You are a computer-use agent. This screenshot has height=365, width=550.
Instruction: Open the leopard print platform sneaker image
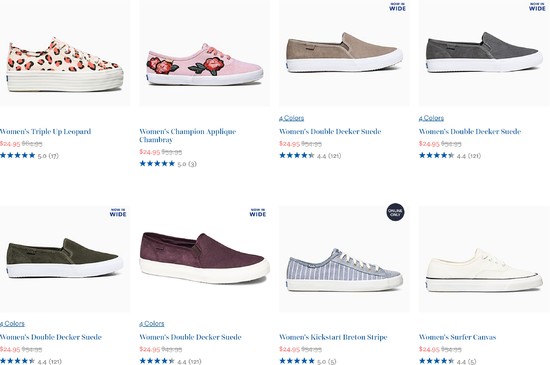[63, 65]
